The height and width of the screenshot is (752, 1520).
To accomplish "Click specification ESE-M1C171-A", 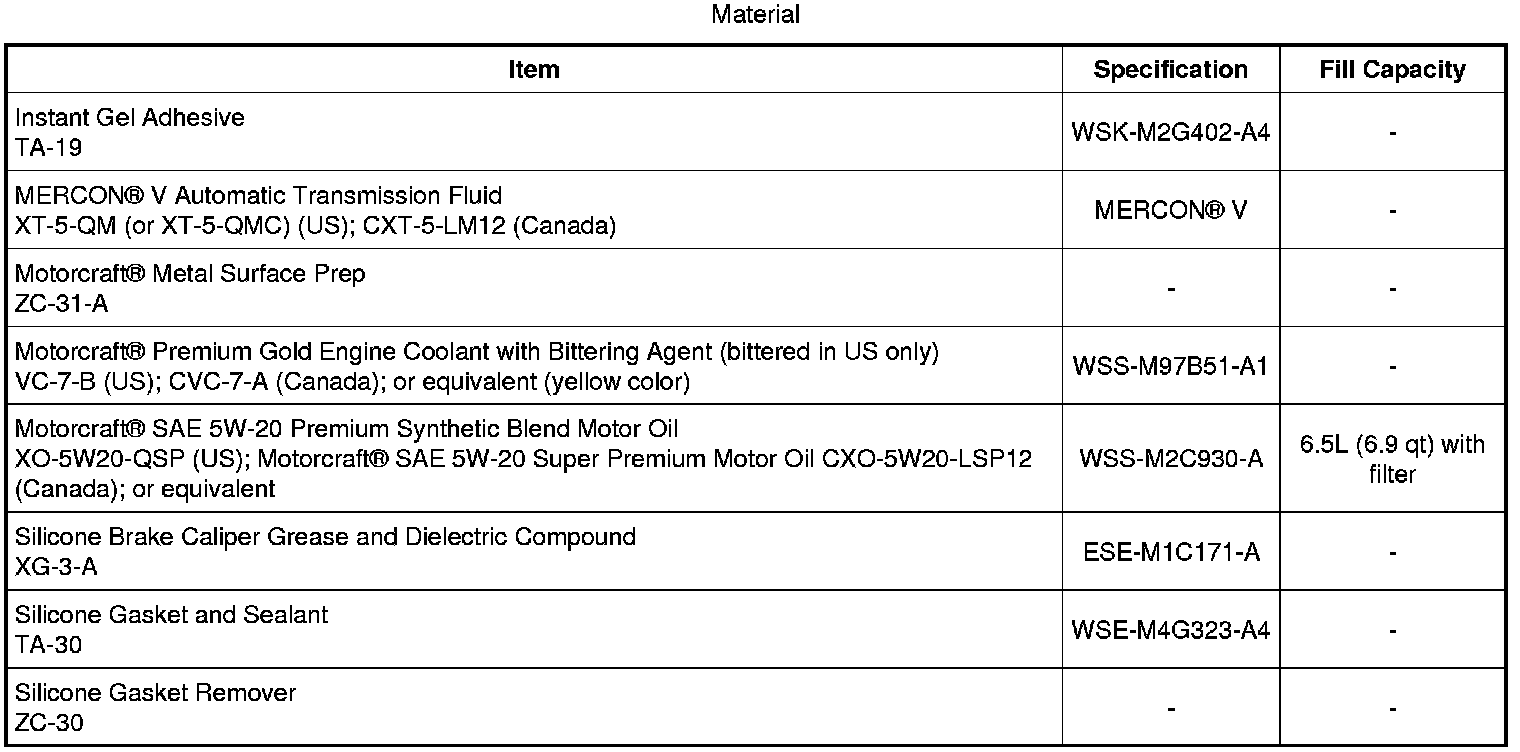I will 1170,553.
